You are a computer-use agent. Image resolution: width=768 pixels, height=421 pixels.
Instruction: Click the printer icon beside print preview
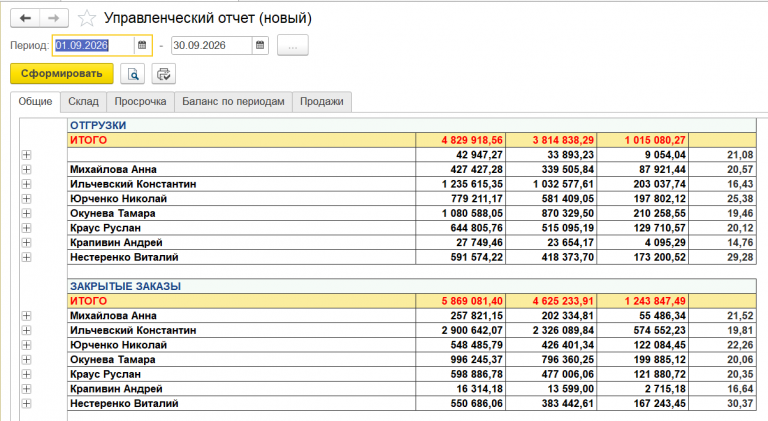[163, 74]
